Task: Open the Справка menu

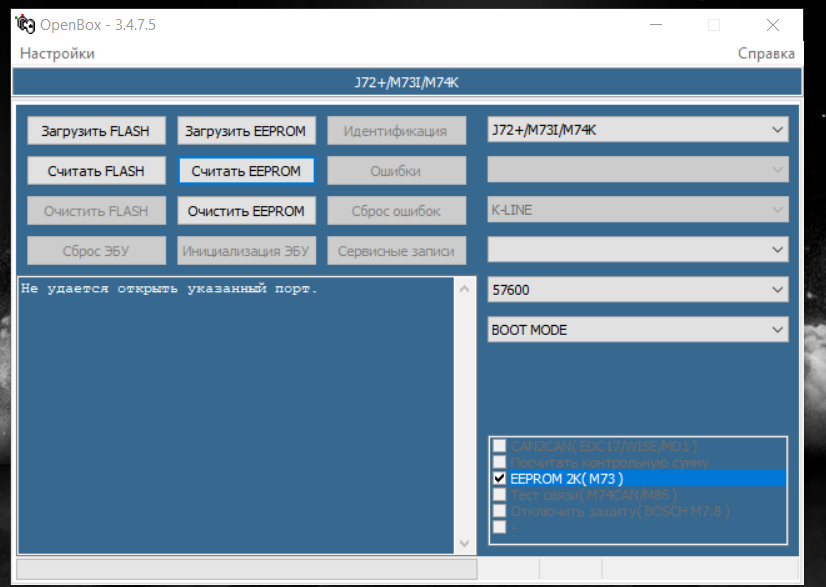Action: (x=766, y=54)
